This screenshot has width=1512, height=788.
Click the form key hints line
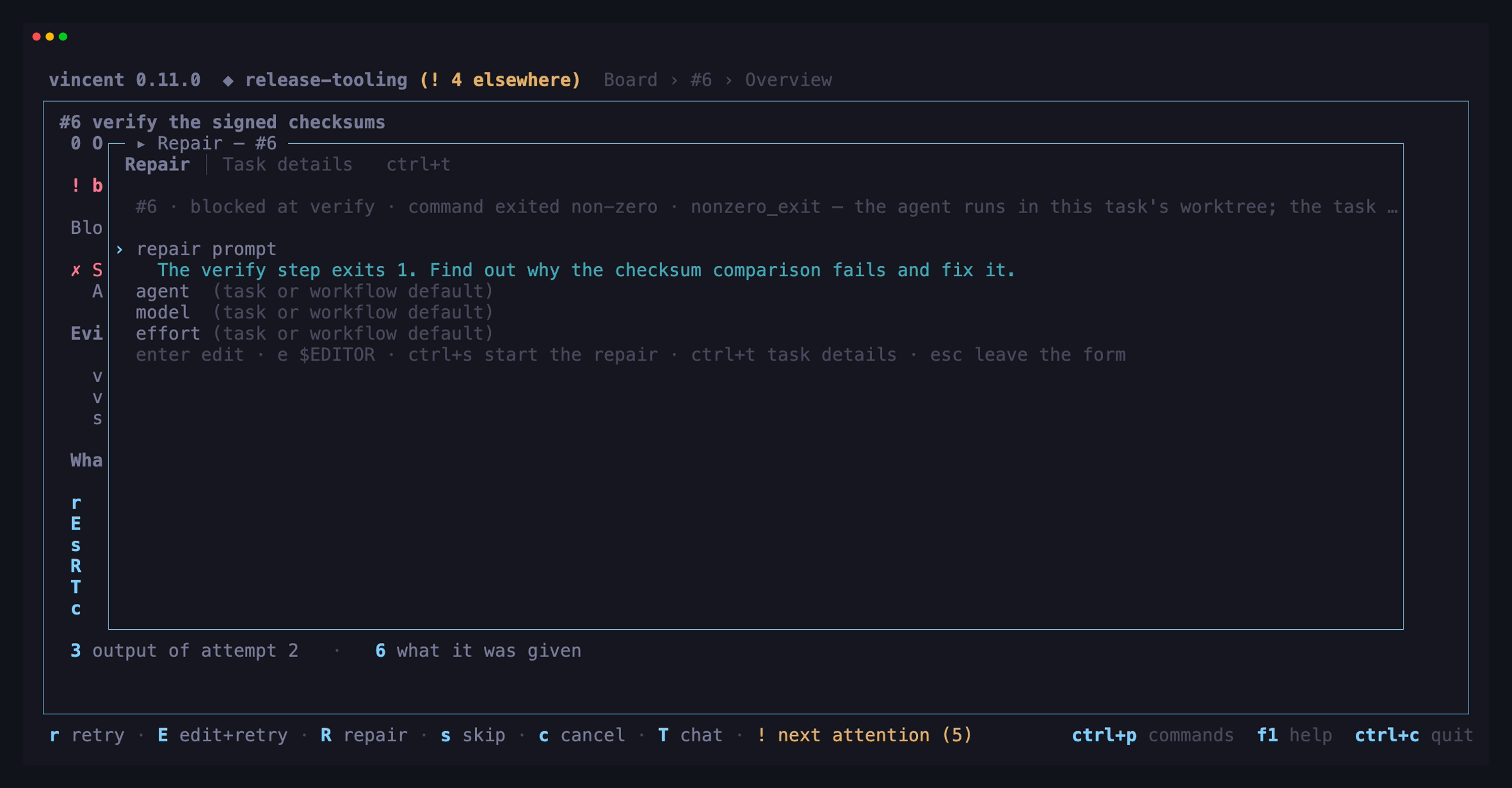click(x=630, y=355)
